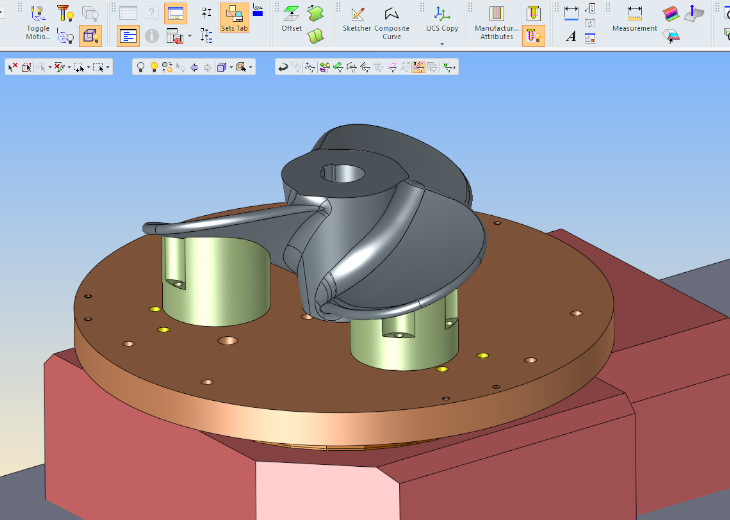This screenshot has height=520, width=730.
Task: Expand the rectangle selection filter dropdown
Action: 107,67
